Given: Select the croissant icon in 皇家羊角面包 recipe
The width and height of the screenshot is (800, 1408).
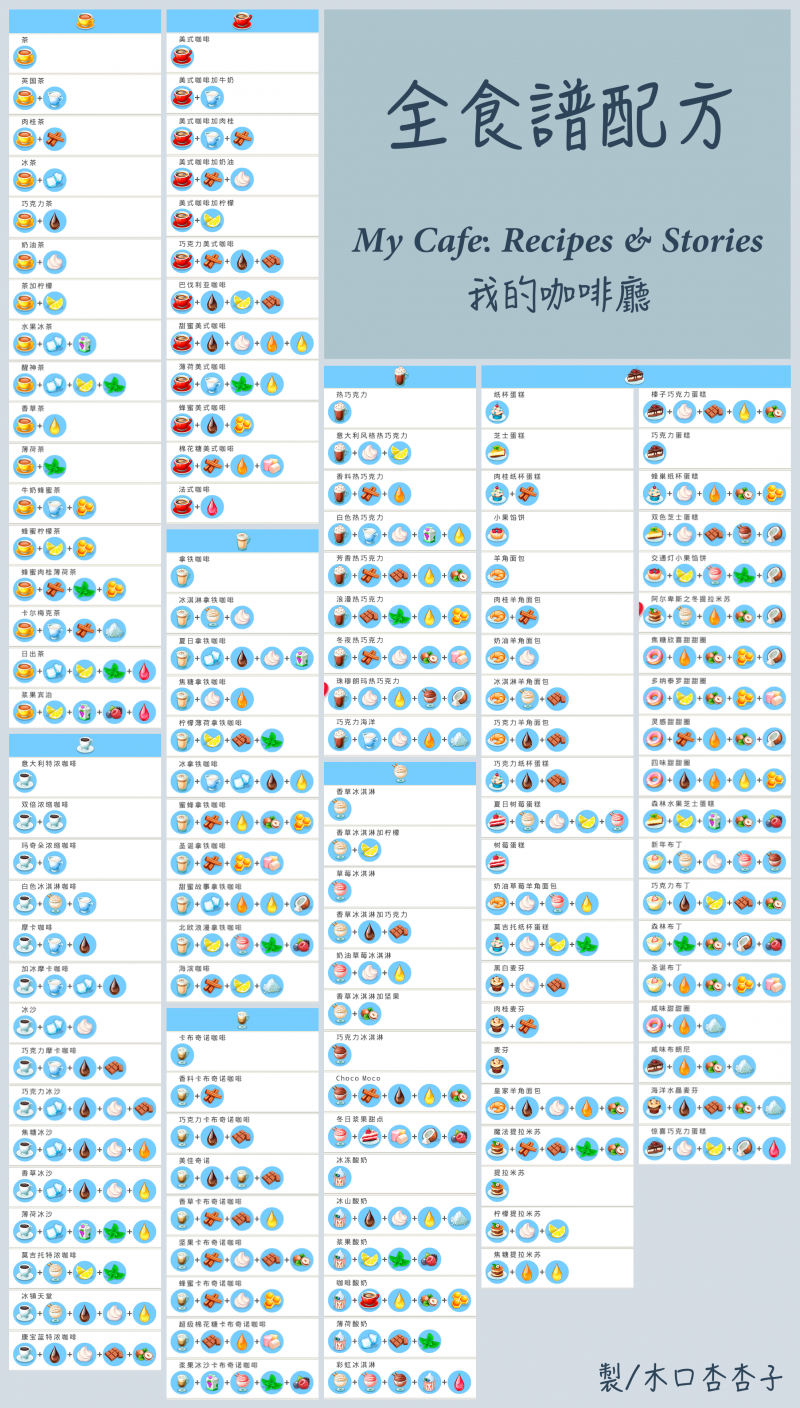Looking at the screenshot, I should point(497,1108).
